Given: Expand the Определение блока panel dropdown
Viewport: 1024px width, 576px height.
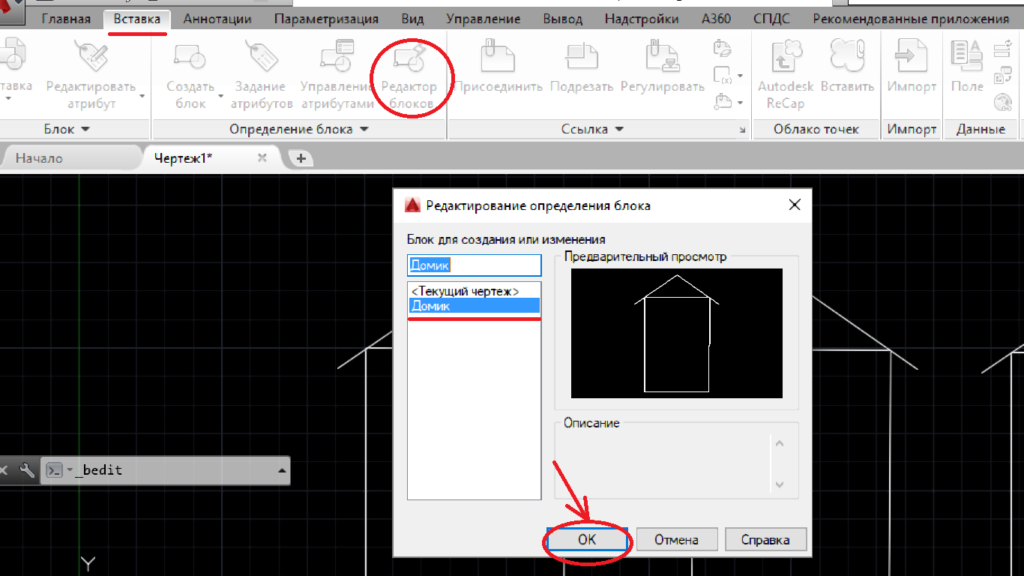Looking at the screenshot, I should 364,130.
